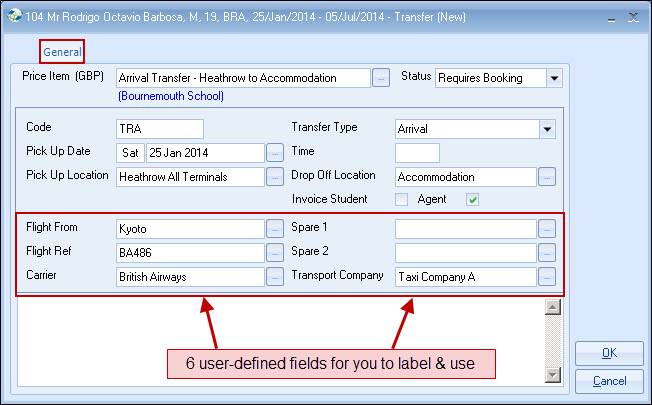Open the Flight Ref lookup button
This screenshot has height=405, width=652.
click(x=276, y=252)
